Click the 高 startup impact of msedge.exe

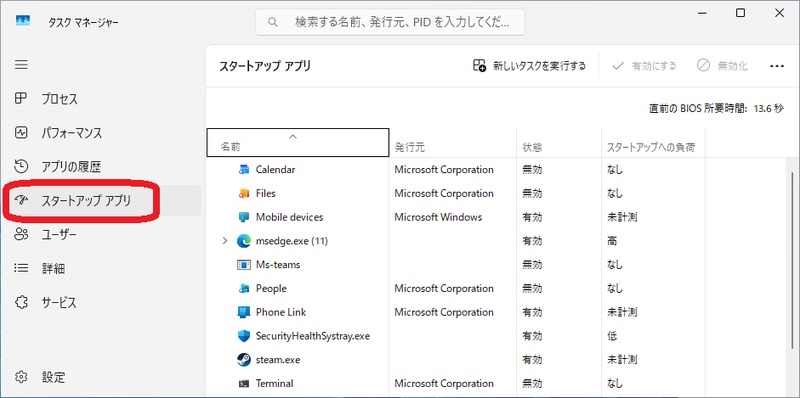point(612,241)
